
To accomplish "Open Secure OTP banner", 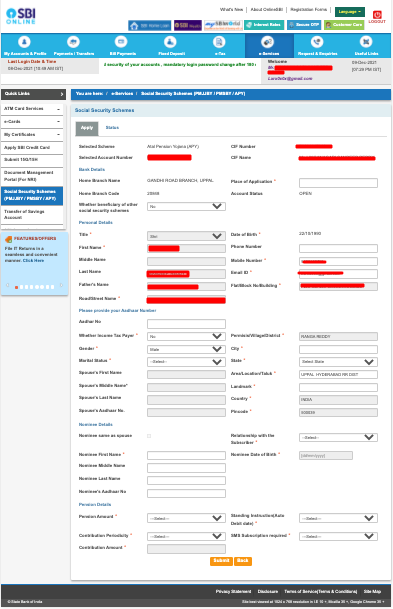I will coord(304,25).
